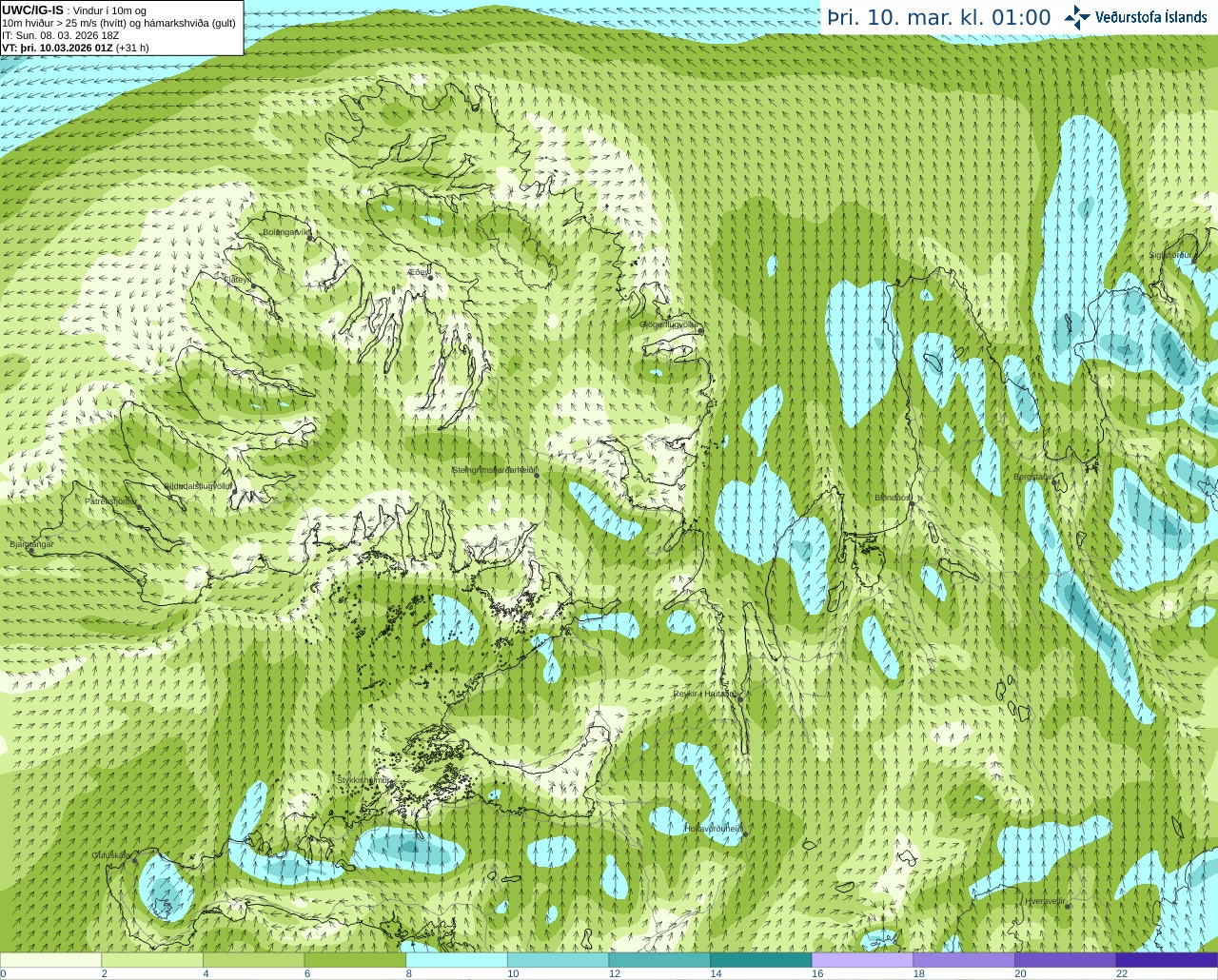Select the 8–10 m/s legend swatch

click(457, 959)
